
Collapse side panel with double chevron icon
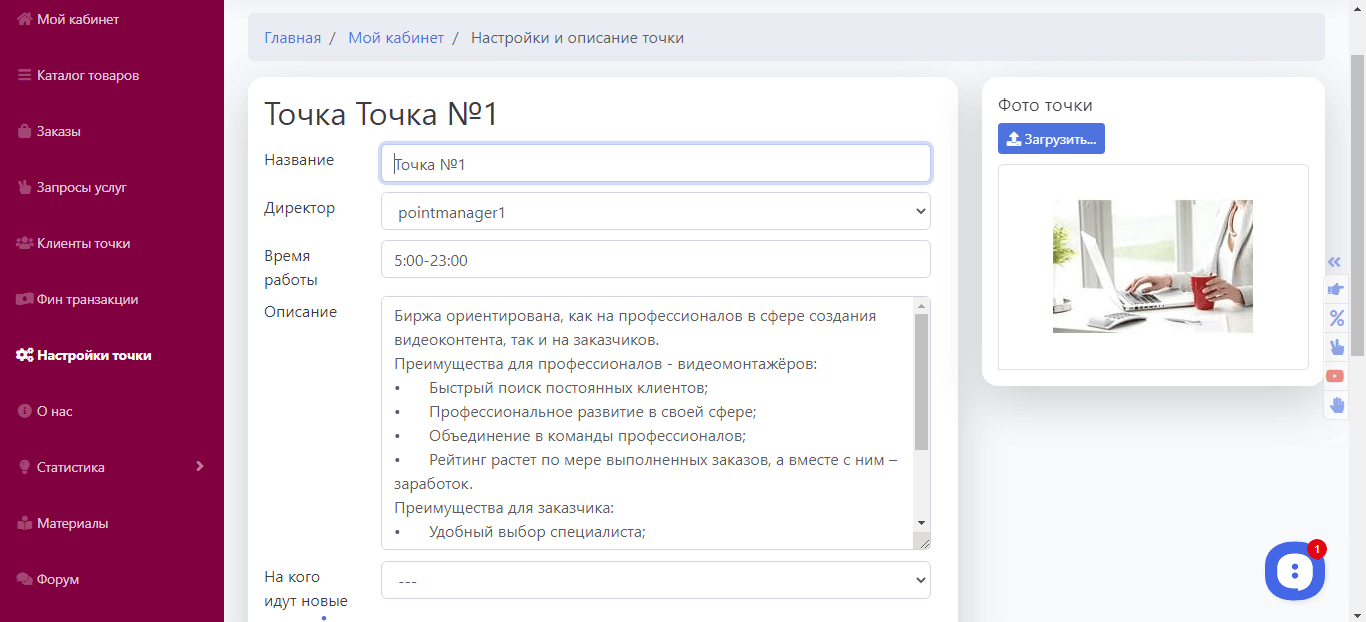pyautogui.click(x=1334, y=262)
